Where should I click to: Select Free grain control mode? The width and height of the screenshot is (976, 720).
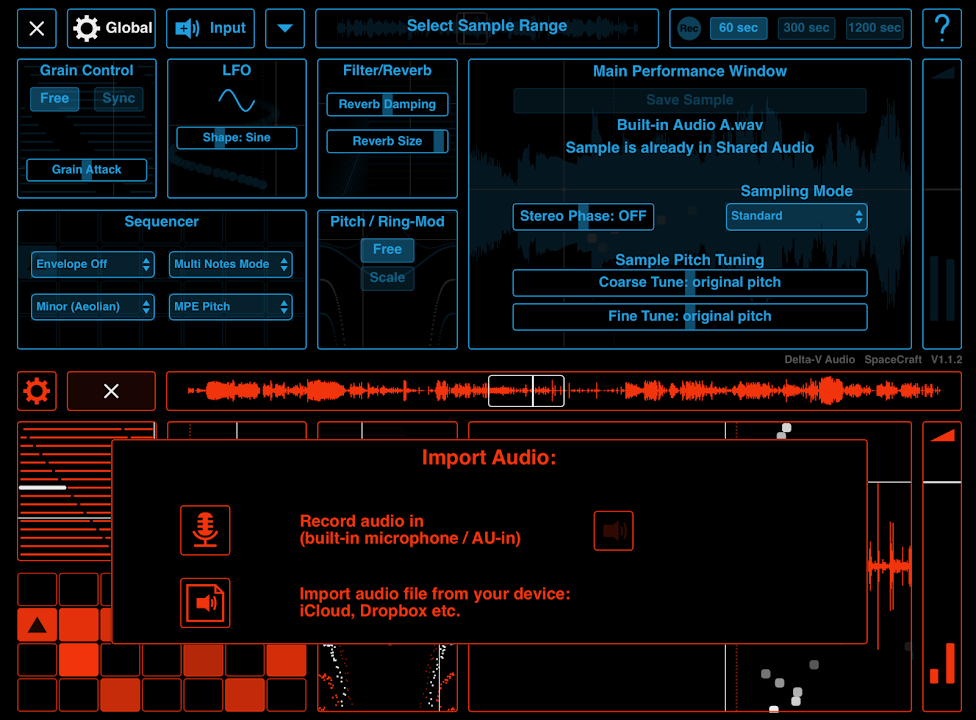click(55, 98)
